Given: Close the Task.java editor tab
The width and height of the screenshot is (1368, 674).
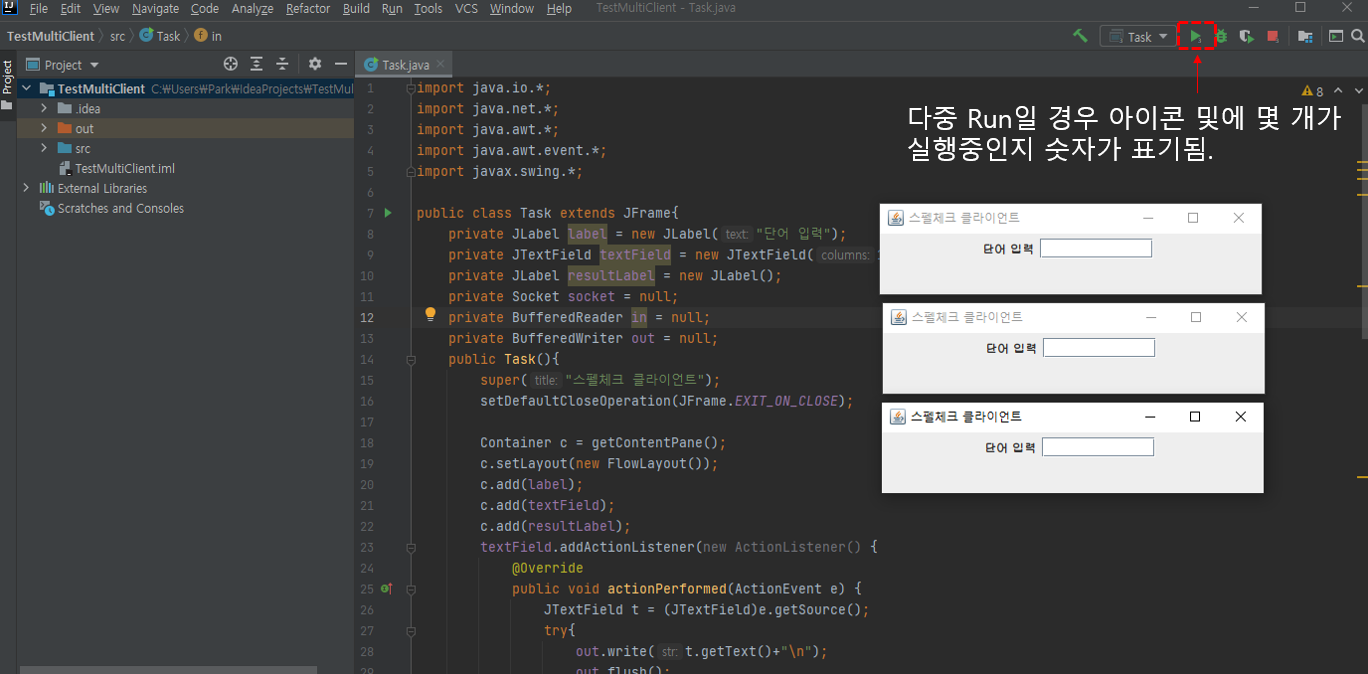Looking at the screenshot, I should point(440,64).
